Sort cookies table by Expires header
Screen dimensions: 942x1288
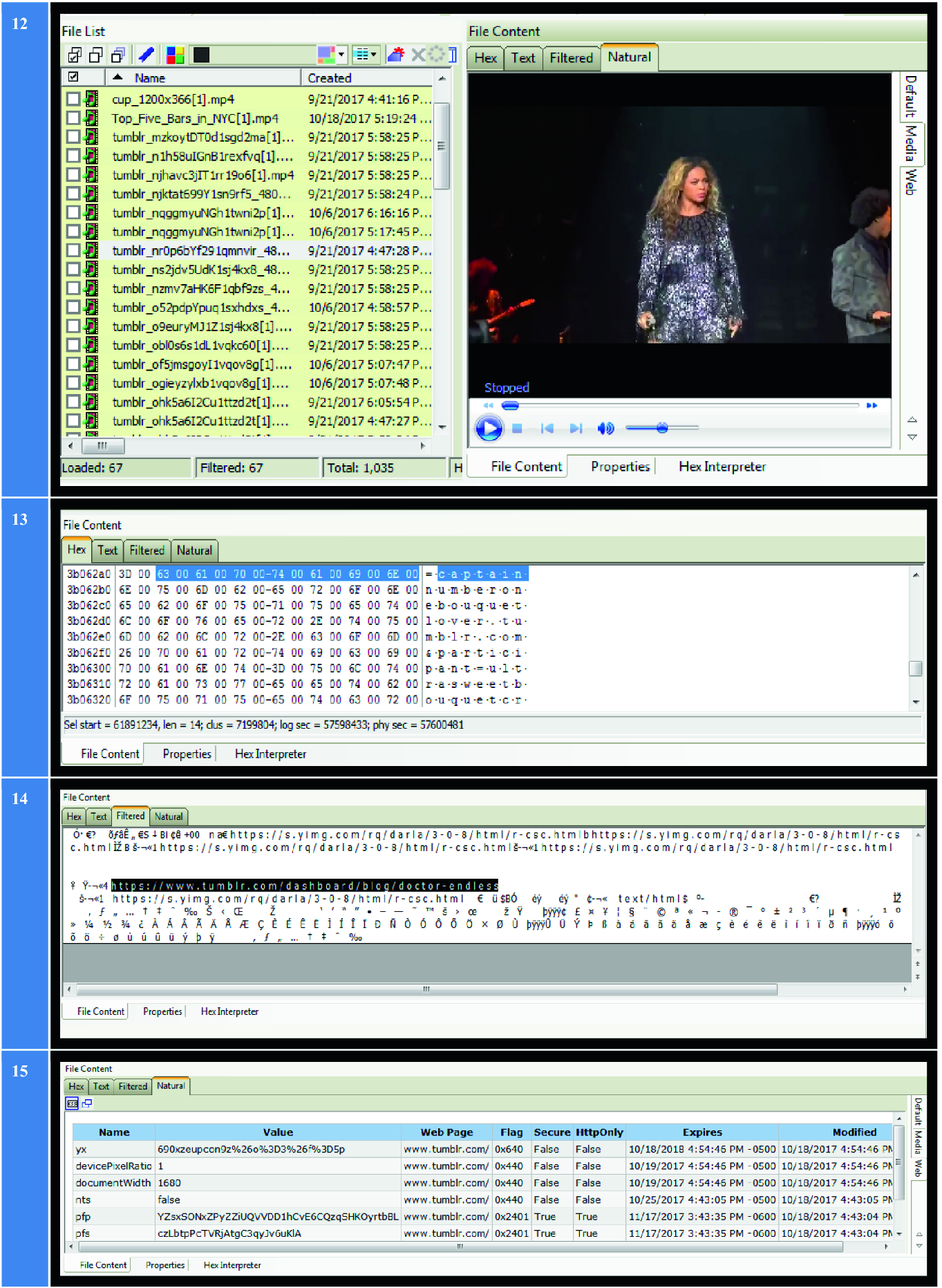point(702,1132)
